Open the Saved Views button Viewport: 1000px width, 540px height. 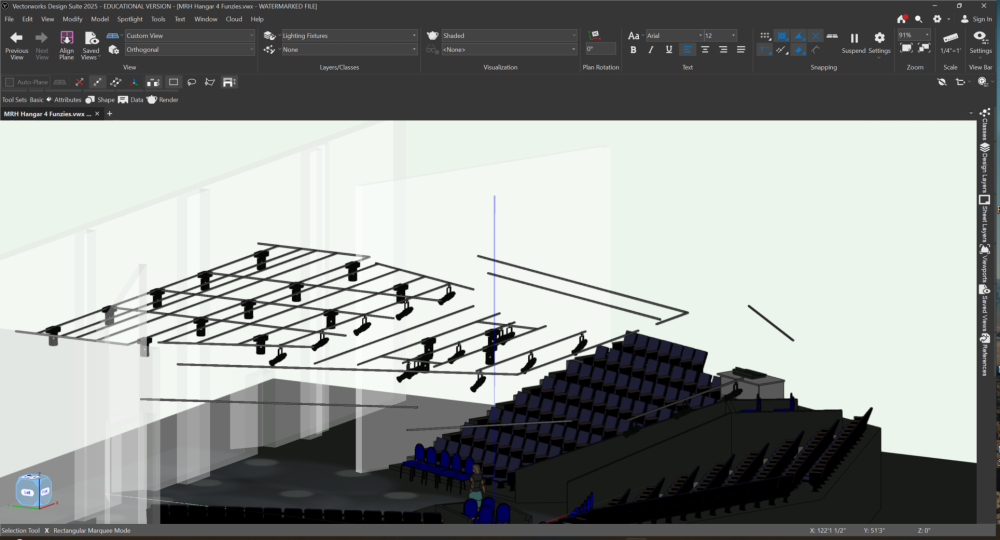91,38
